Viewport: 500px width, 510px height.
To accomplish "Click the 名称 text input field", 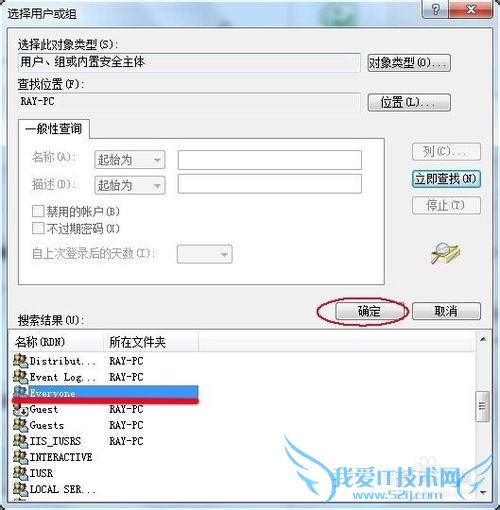I will [x=270, y=160].
